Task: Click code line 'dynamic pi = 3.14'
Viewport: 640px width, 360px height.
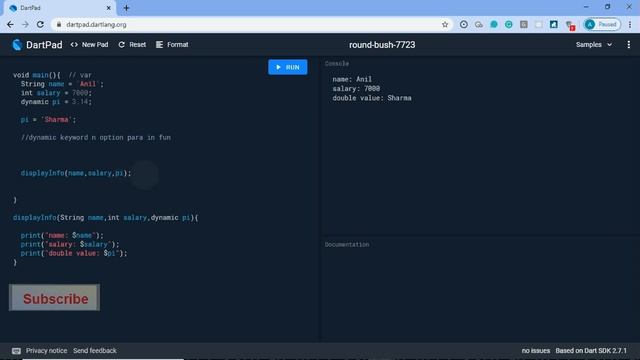Action: coord(56,102)
